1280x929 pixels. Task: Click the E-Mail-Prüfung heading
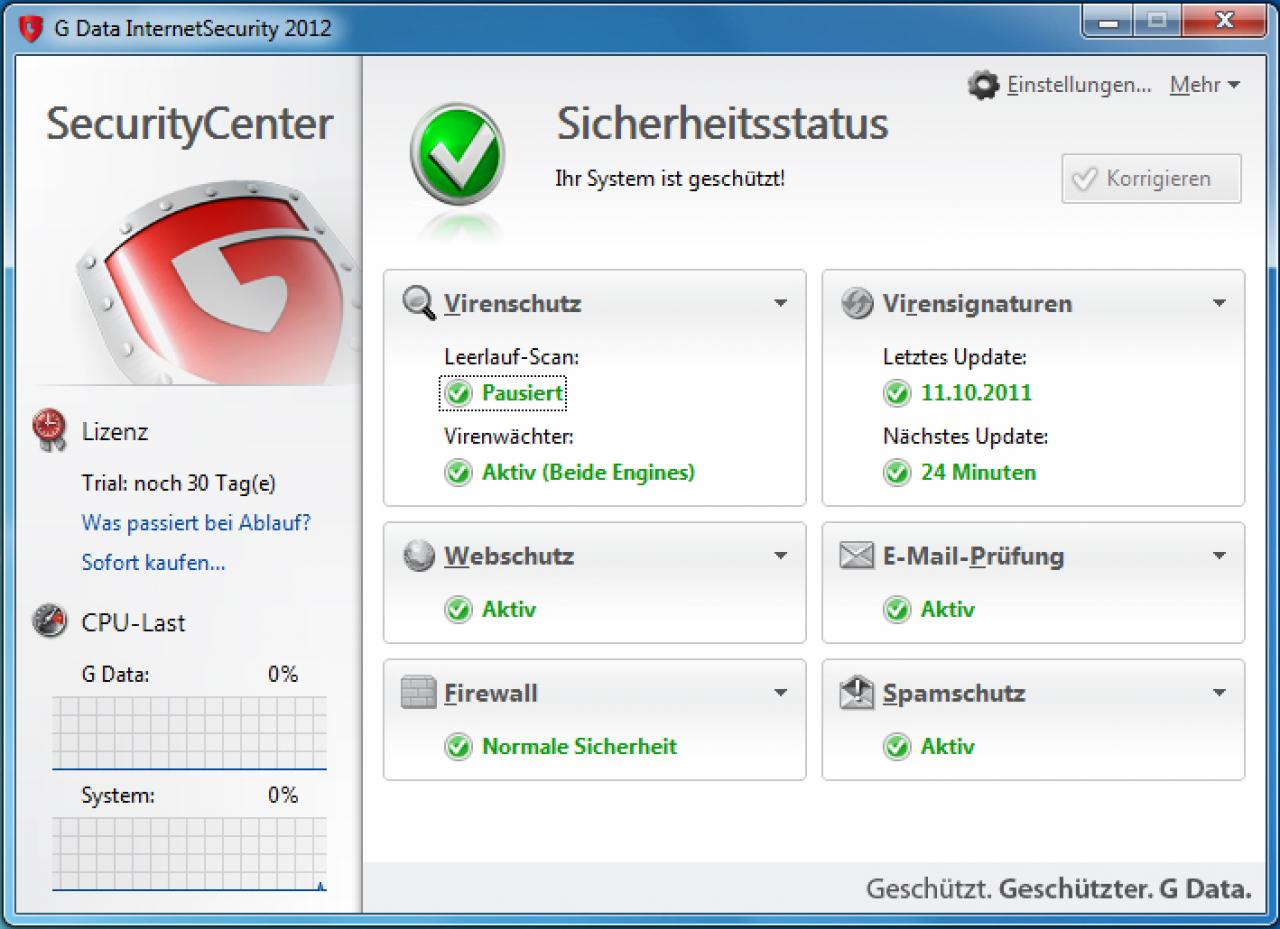click(x=973, y=556)
